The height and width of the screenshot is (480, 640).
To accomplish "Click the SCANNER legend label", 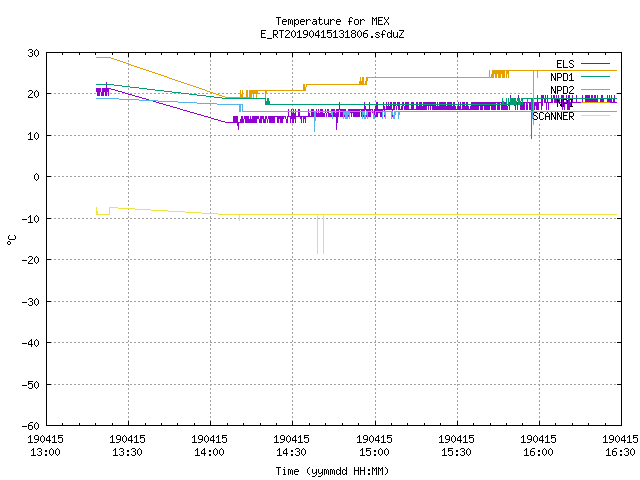I will [553, 116].
